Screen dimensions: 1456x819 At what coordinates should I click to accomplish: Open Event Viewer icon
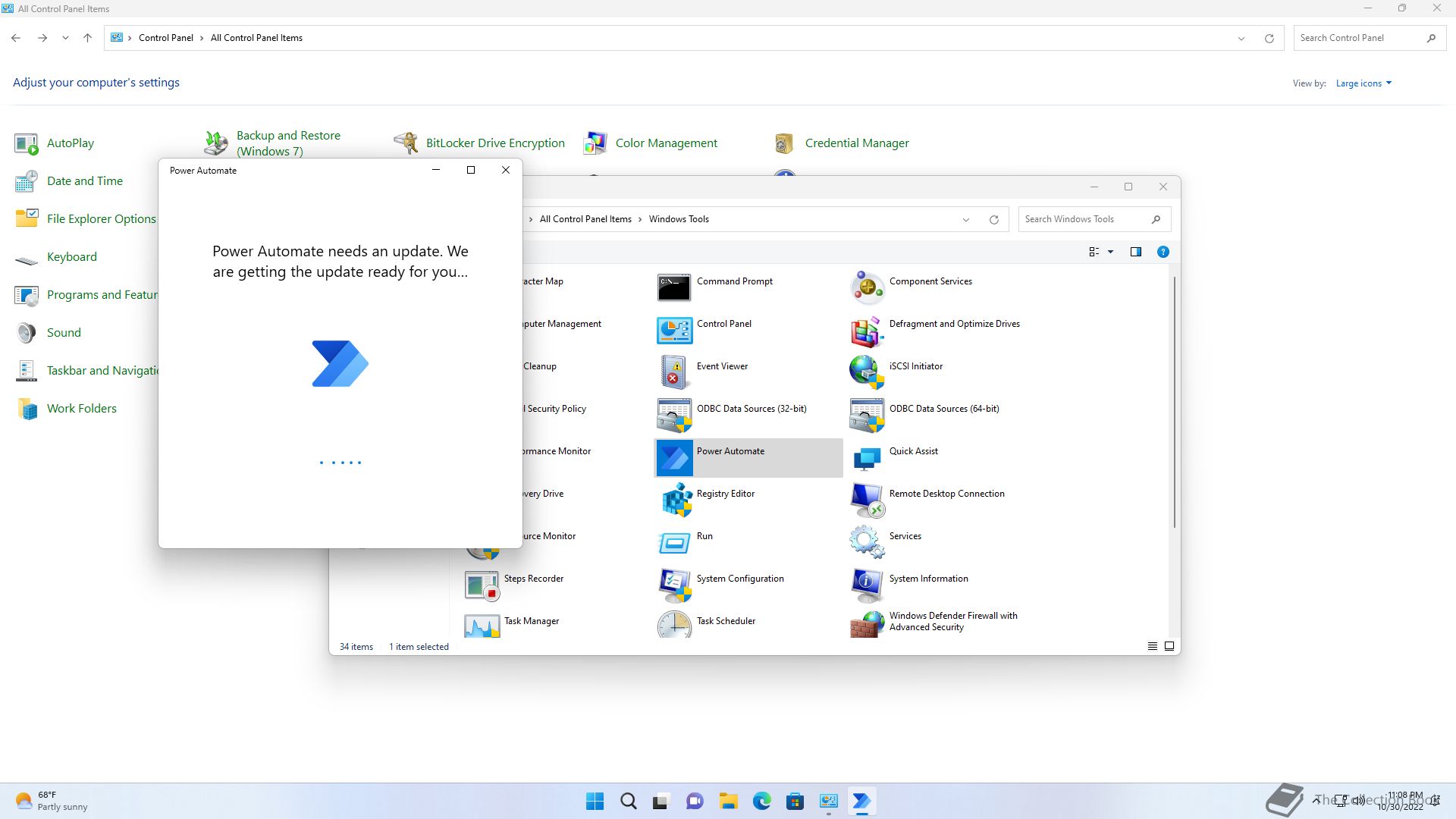[674, 372]
